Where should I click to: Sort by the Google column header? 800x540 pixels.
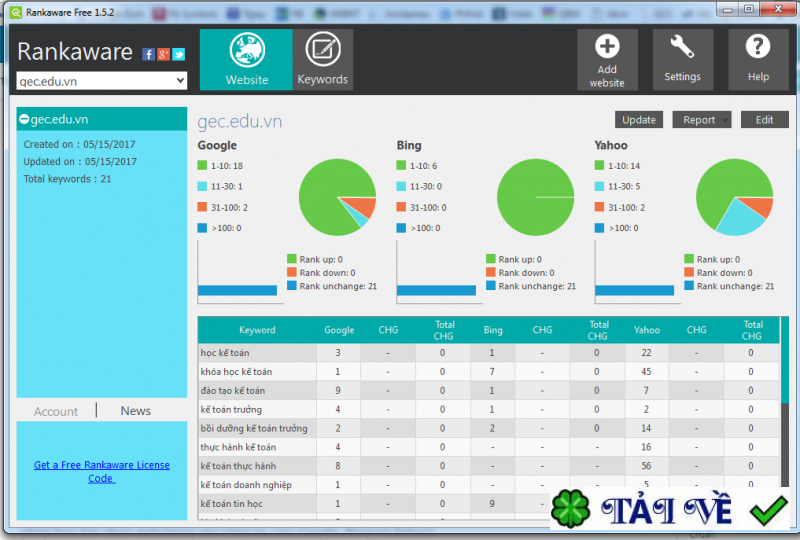[x=339, y=330]
